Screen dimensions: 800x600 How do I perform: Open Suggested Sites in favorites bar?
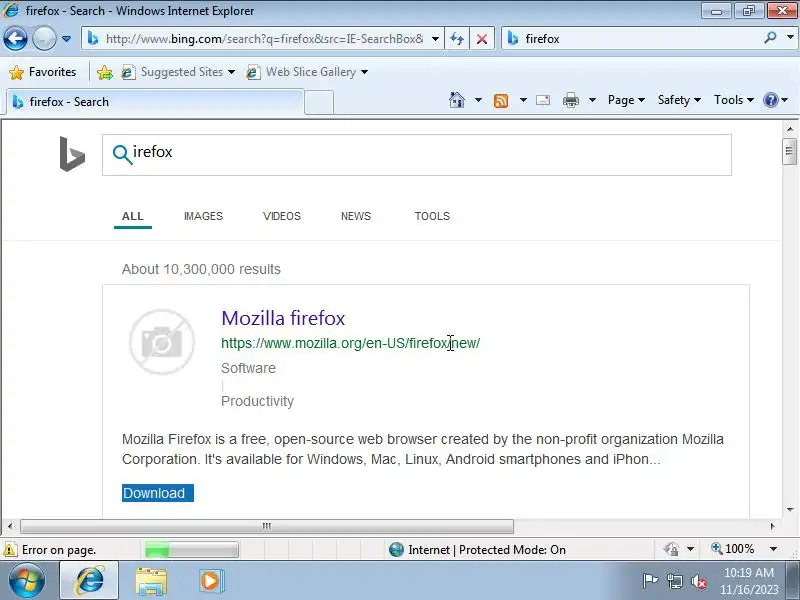(x=178, y=72)
